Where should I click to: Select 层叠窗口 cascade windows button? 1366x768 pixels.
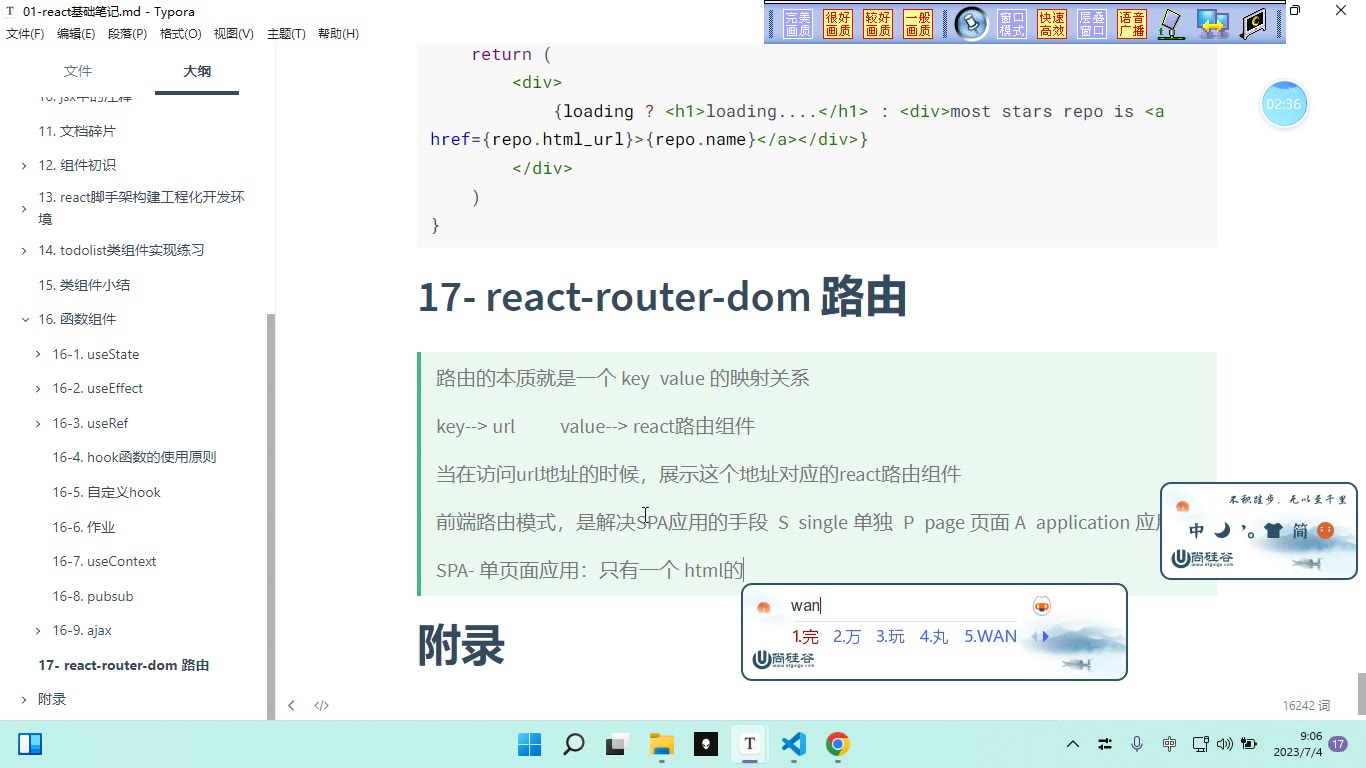1092,24
